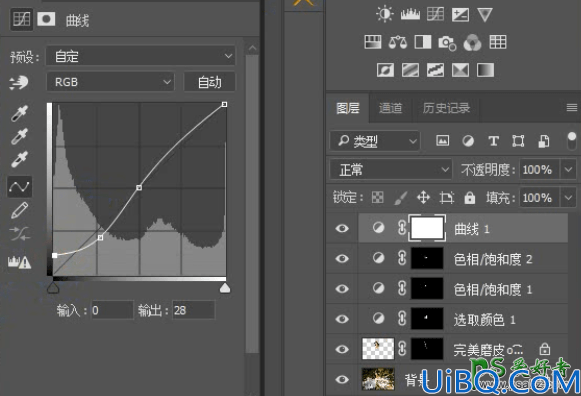This screenshot has width=581, height=396.
Task: Select the edit-points curve tool
Action: coord(20,186)
